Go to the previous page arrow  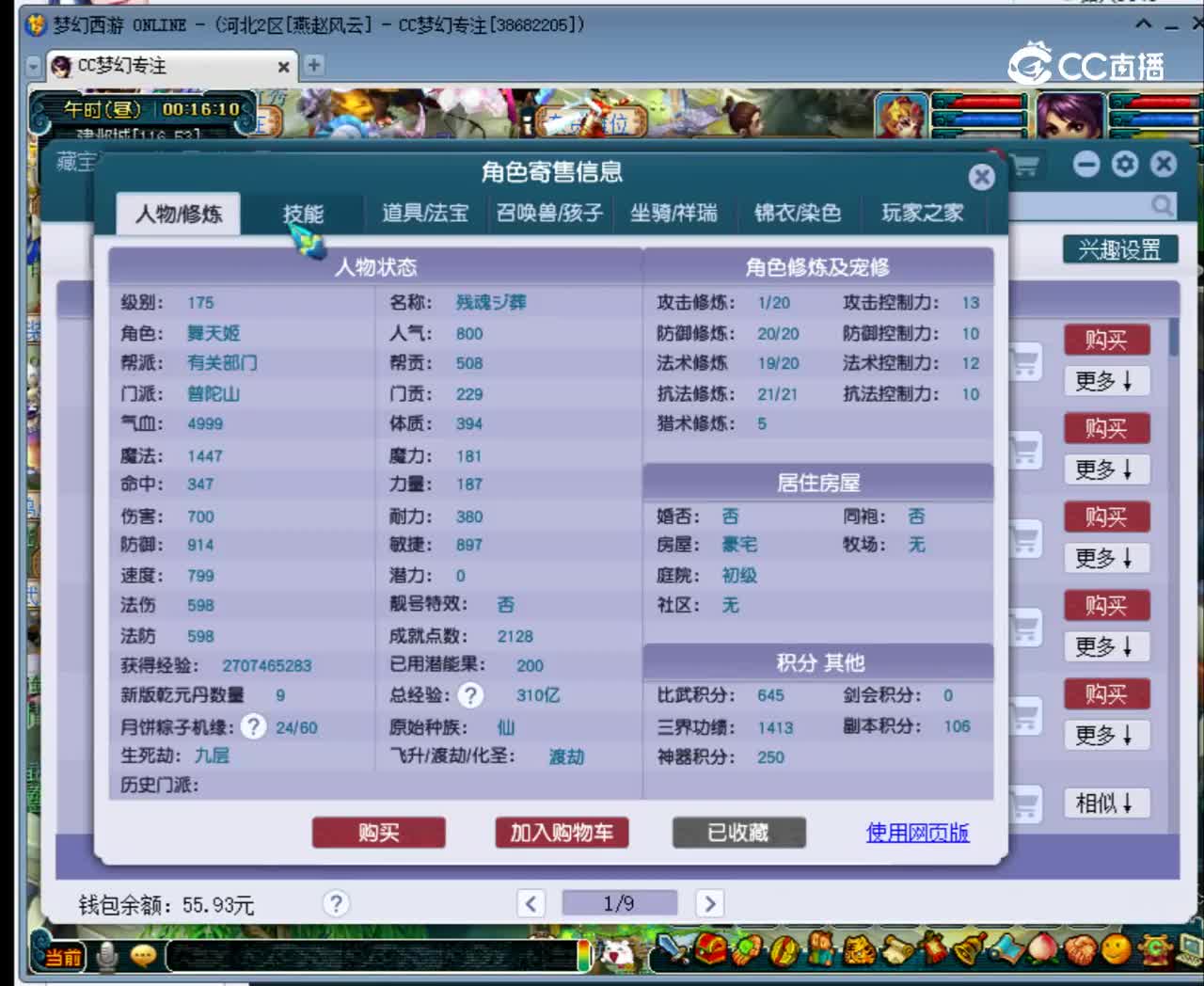531,903
